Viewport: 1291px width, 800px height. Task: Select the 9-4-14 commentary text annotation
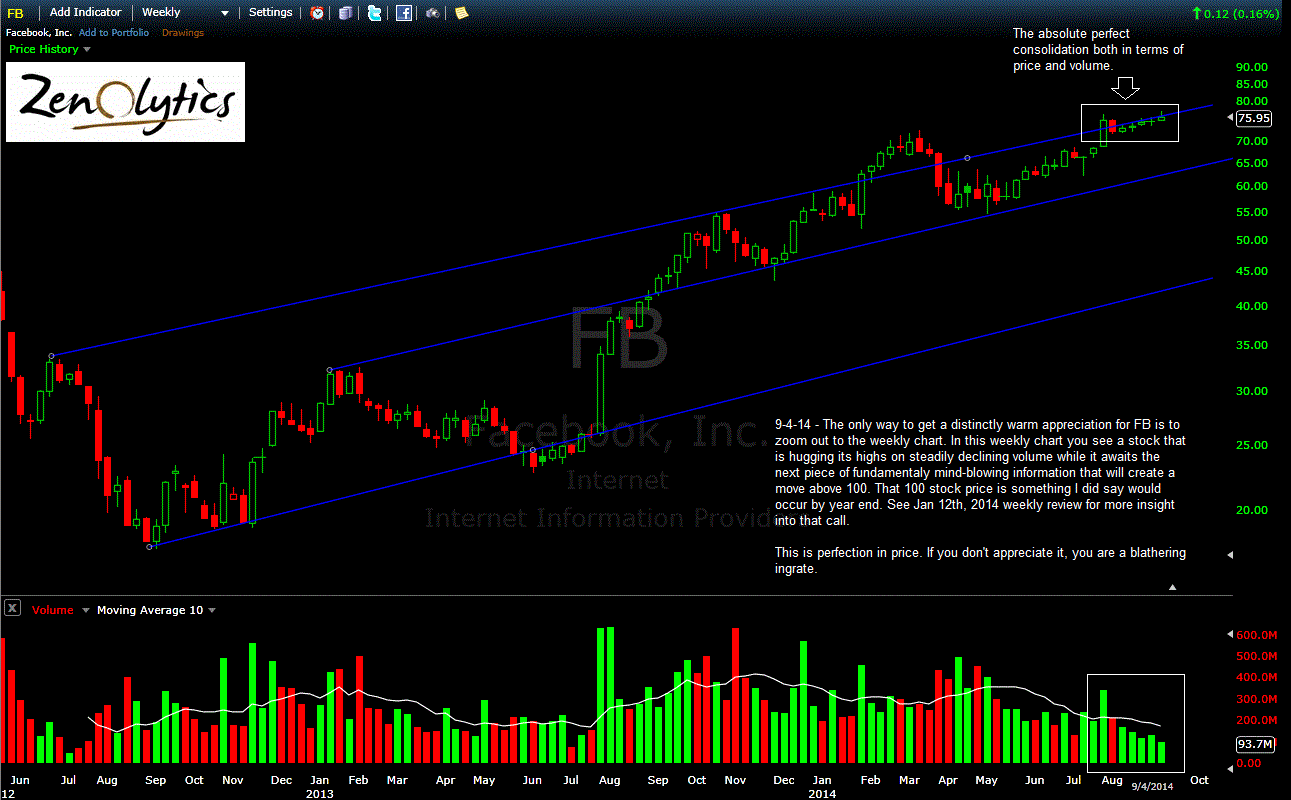pyautogui.click(x=980, y=497)
